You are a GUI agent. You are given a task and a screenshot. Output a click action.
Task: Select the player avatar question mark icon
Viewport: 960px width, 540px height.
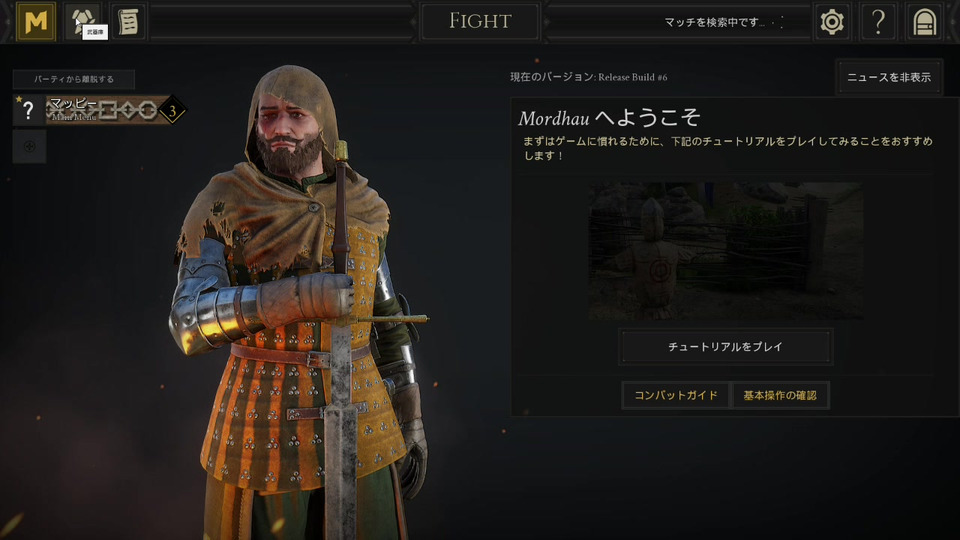click(28, 111)
